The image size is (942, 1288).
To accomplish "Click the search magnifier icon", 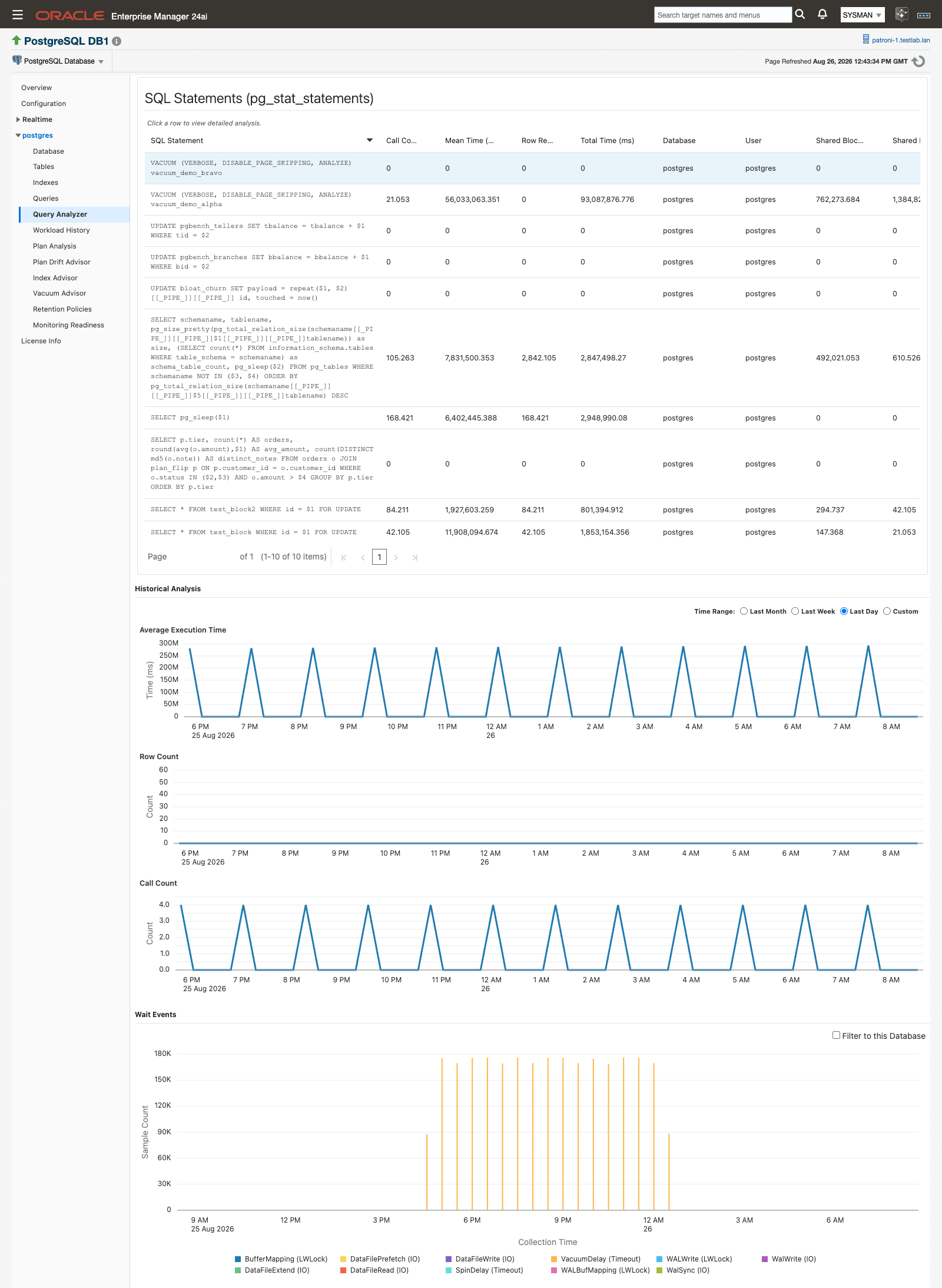I will pos(800,14).
